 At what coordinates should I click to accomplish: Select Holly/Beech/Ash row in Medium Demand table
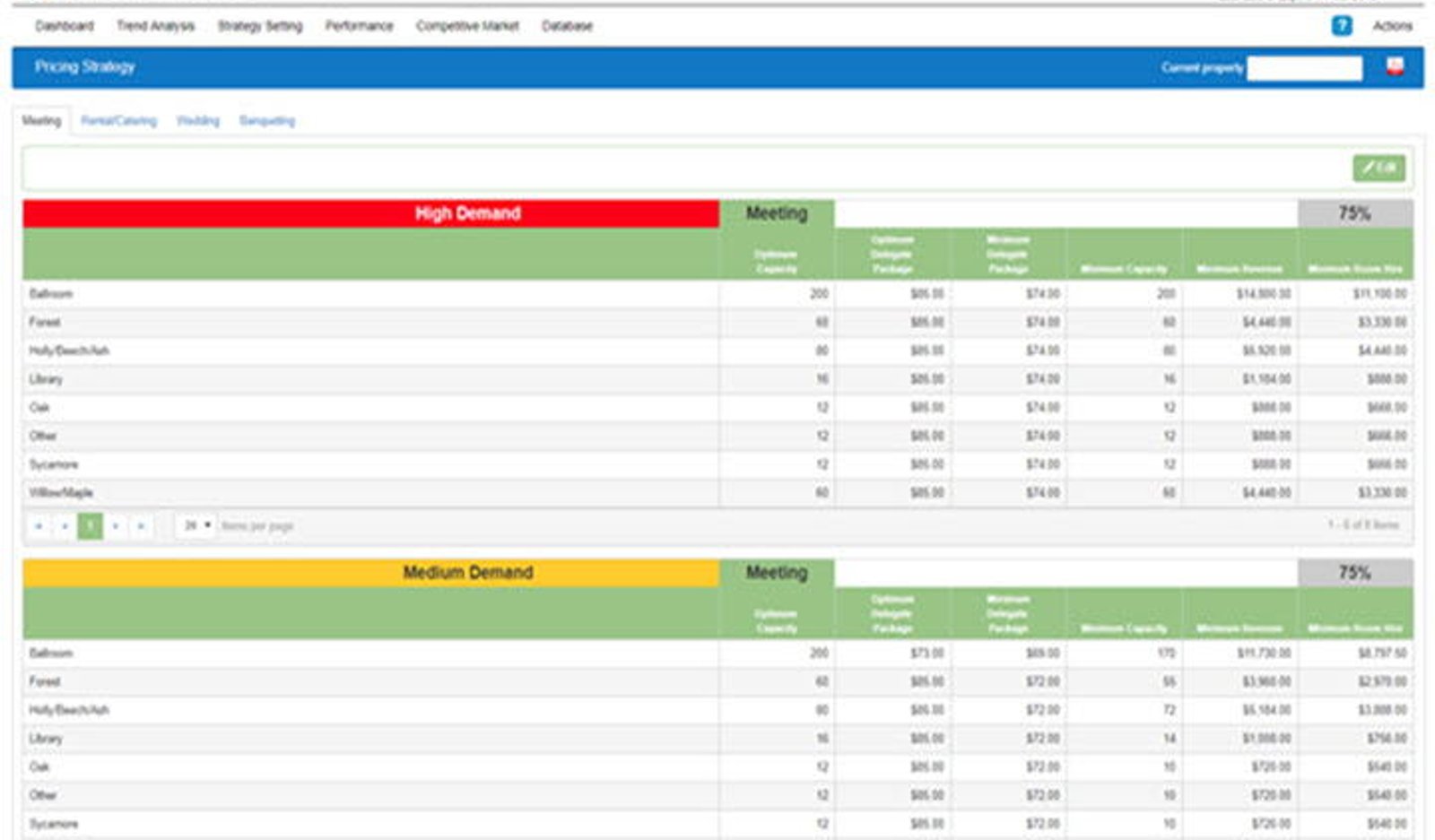(x=717, y=710)
